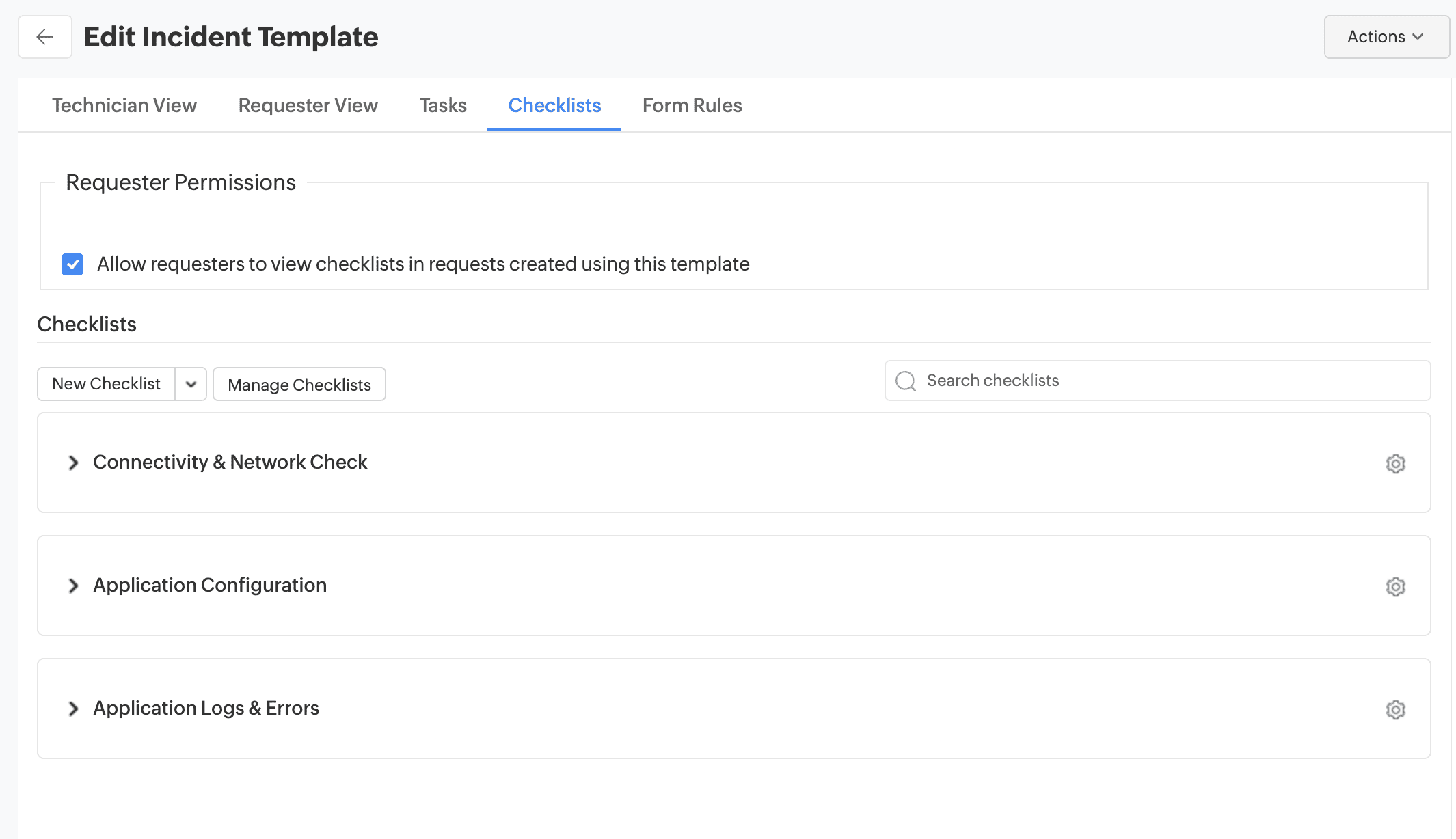
Task: Click the back arrow icon
Action: 45,37
